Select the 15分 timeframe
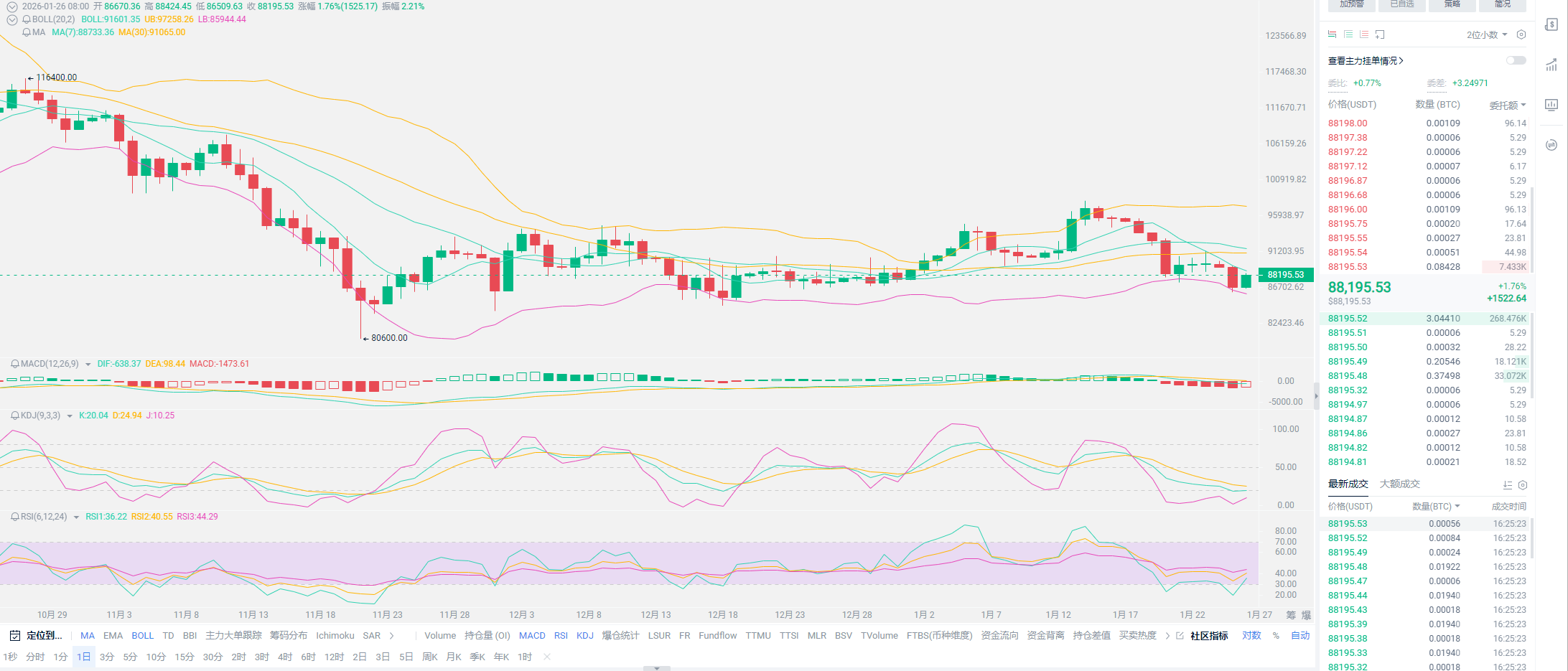The height and width of the screenshot is (671, 1568). [x=185, y=657]
